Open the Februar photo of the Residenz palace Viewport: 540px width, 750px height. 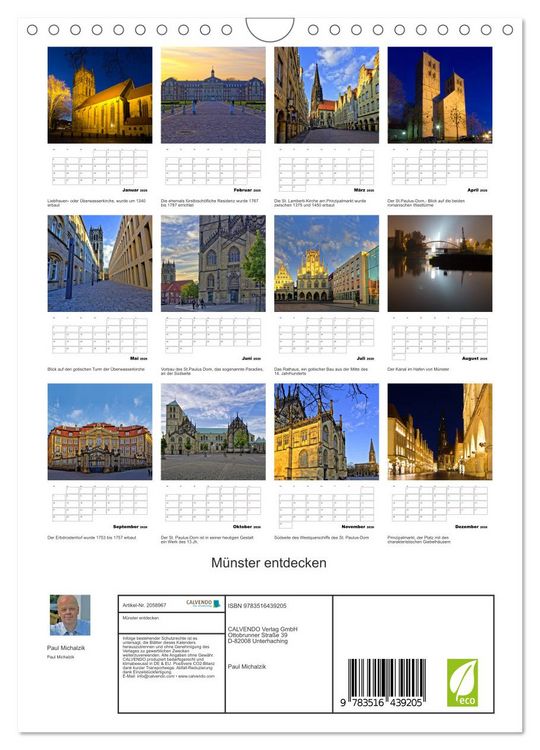213,95
